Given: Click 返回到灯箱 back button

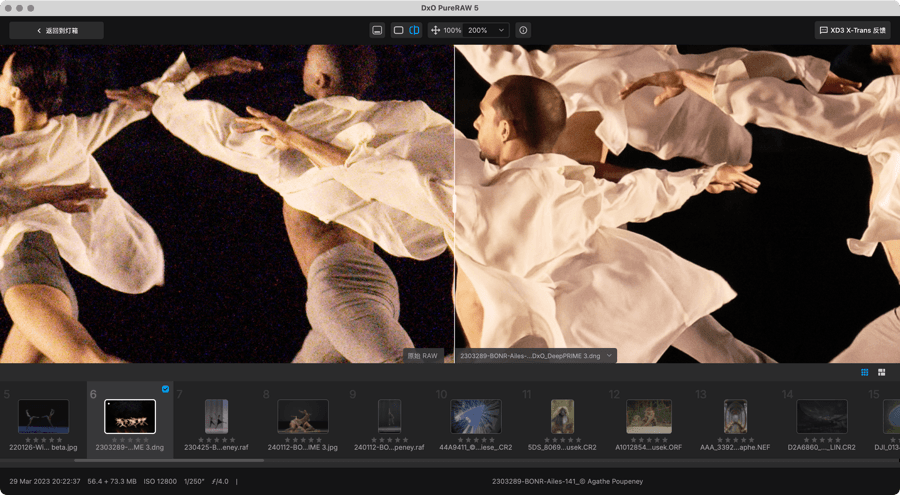Looking at the screenshot, I should (x=56, y=30).
